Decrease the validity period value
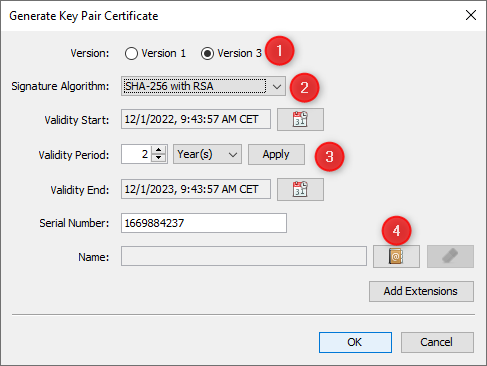The height and width of the screenshot is (366, 487). [x=159, y=158]
